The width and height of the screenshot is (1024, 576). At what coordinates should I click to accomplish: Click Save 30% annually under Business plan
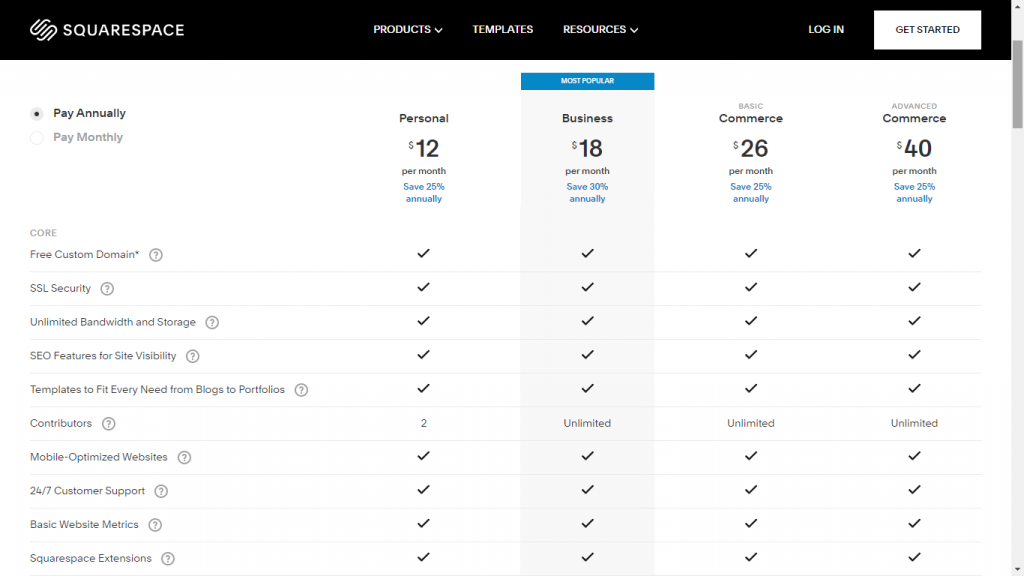[x=587, y=192]
